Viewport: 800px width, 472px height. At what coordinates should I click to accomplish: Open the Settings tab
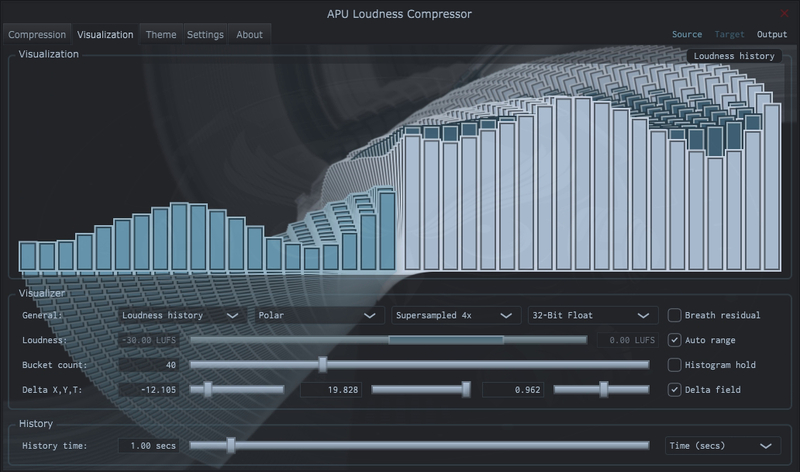[205, 35]
